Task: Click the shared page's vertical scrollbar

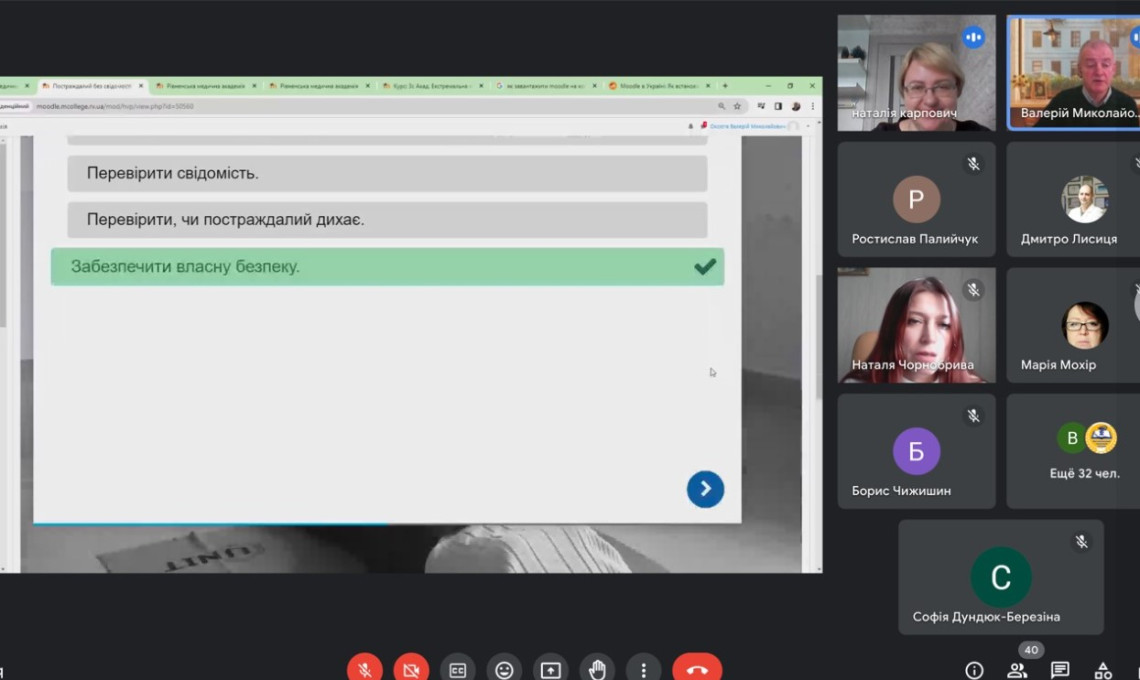Action: click(x=819, y=336)
